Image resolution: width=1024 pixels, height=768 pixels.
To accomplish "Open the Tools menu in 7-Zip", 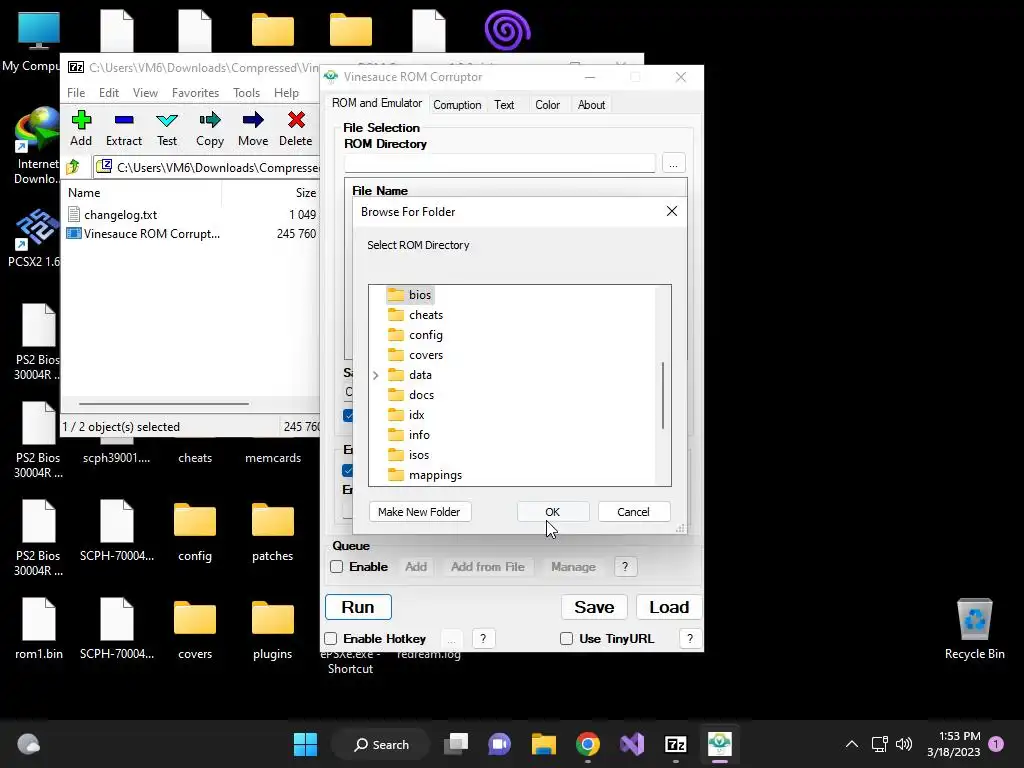I will click(x=246, y=93).
